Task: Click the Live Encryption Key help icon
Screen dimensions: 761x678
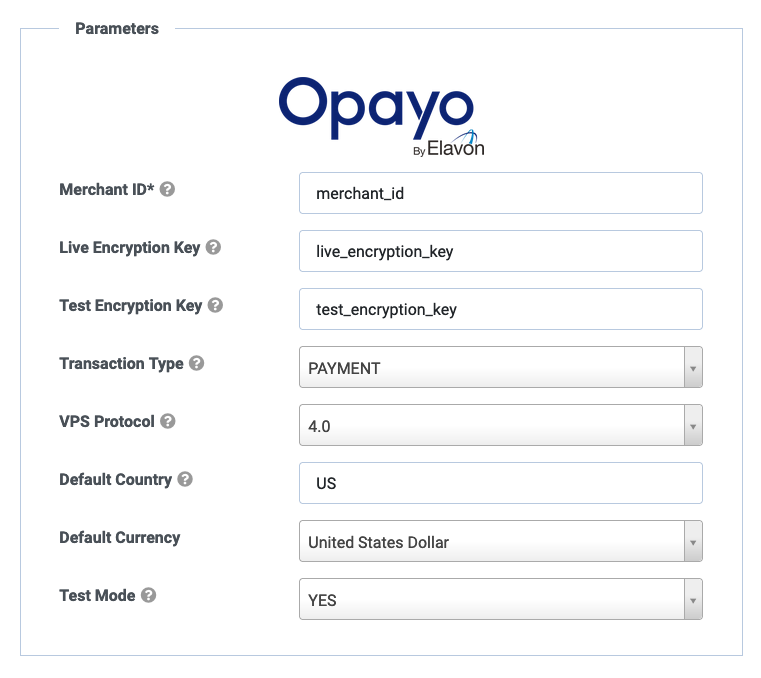Action: pos(213,247)
